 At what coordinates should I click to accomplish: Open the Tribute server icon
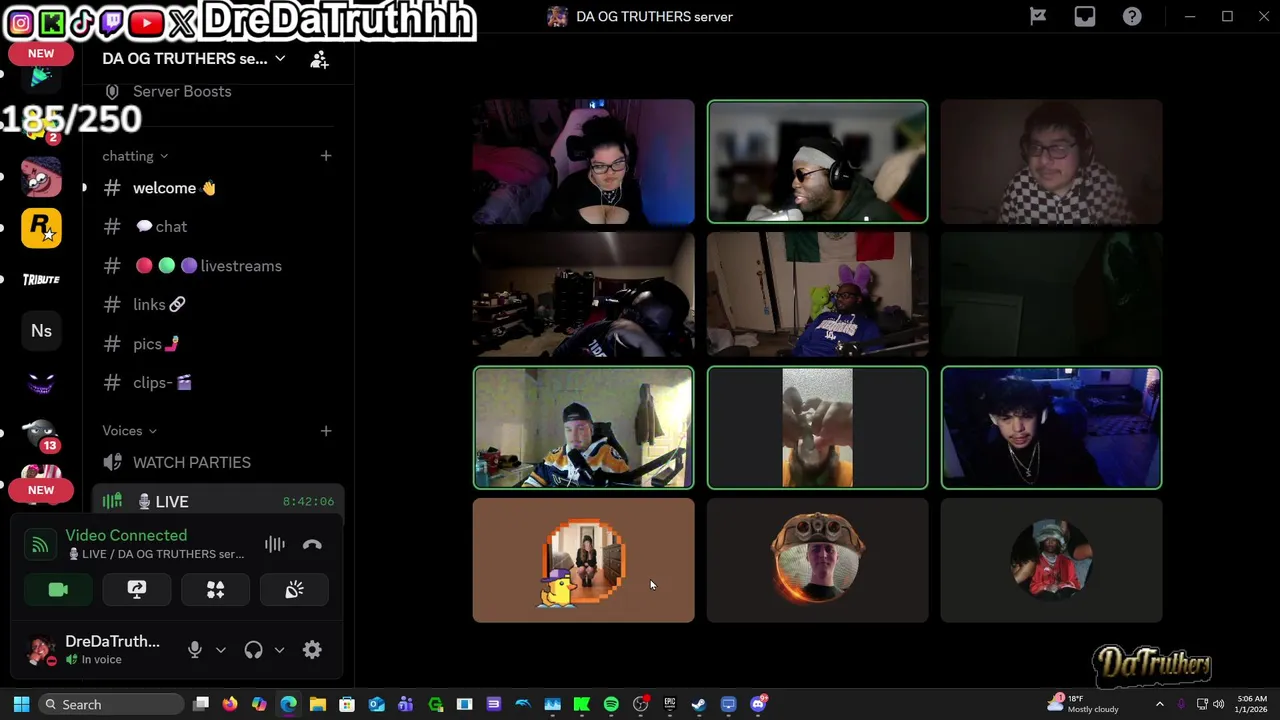tap(41, 280)
